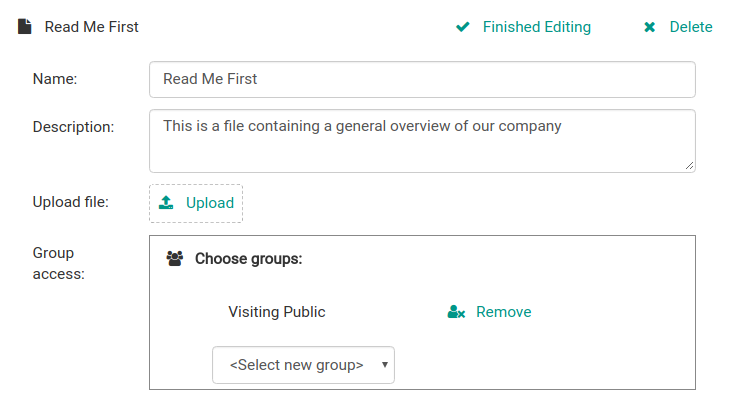The image size is (745, 405).
Task: Click the upload tray arrow icon
Action: tap(167, 203)
